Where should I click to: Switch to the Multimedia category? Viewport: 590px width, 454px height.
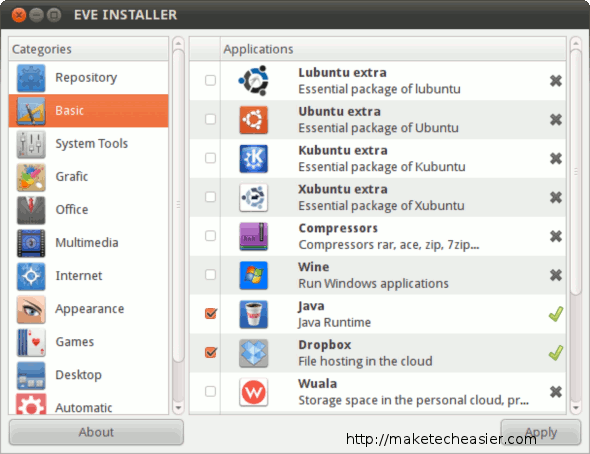(88, 243)
